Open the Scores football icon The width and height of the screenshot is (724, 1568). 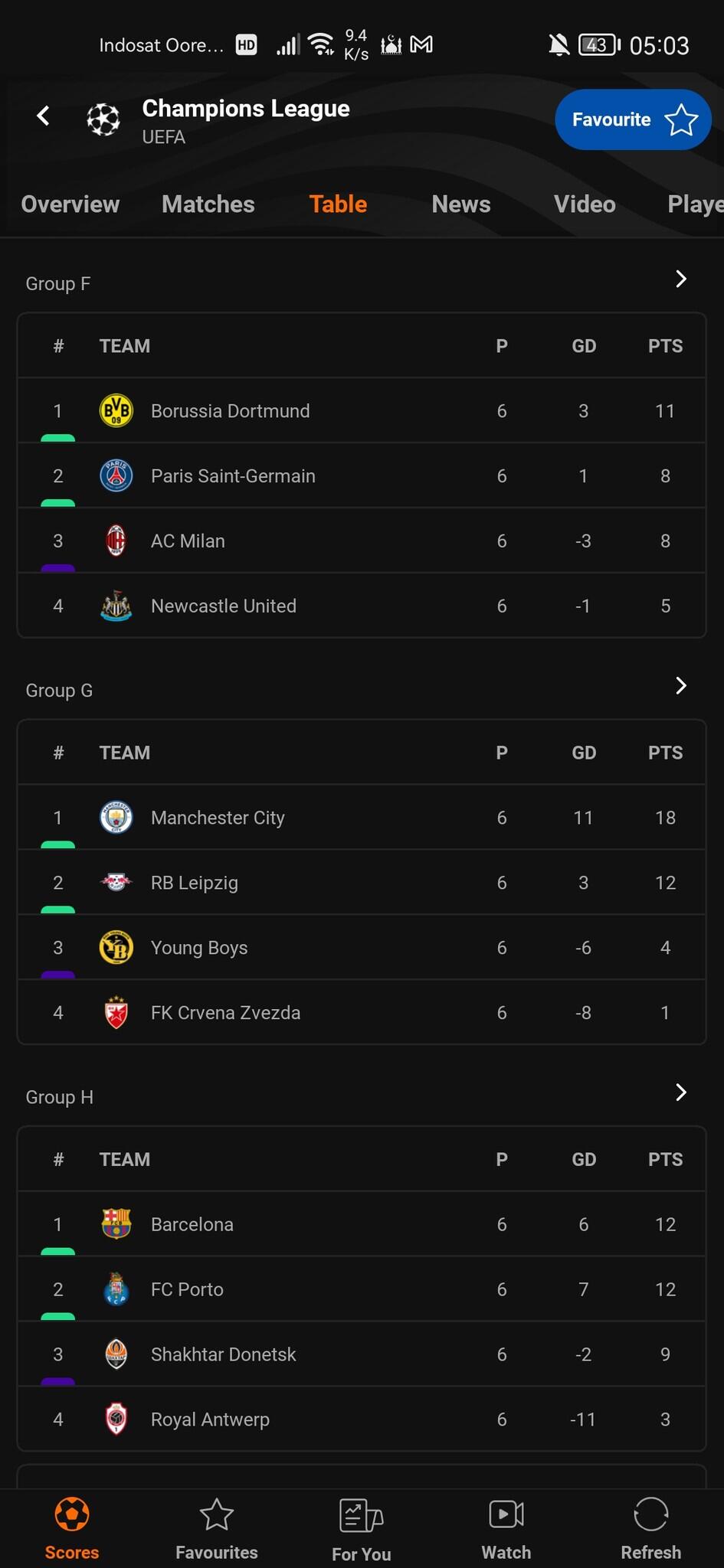72,1514
